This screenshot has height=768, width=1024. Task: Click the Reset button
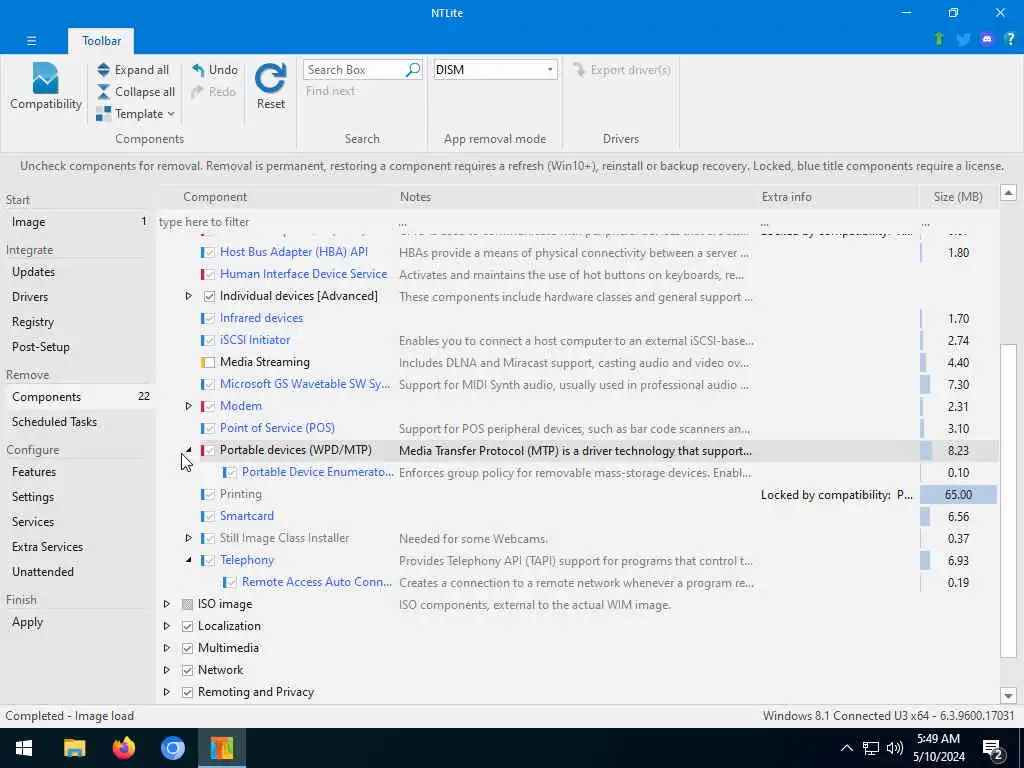pyautogui.click(x=270, y=87)
